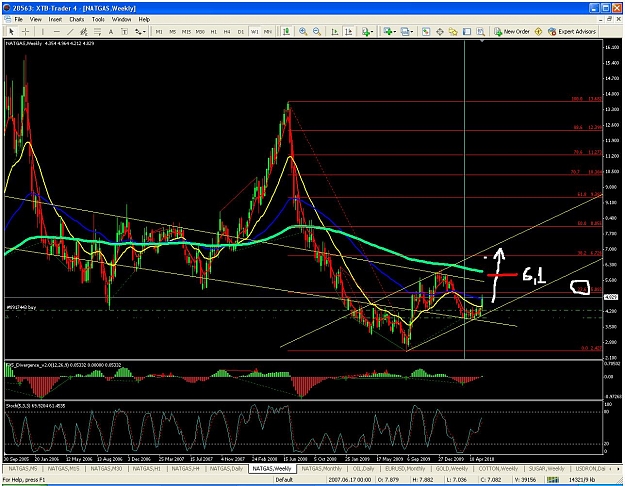Toggle the W1 weekly timeframe button
The image size is (625, 486).
click(254, 31)
